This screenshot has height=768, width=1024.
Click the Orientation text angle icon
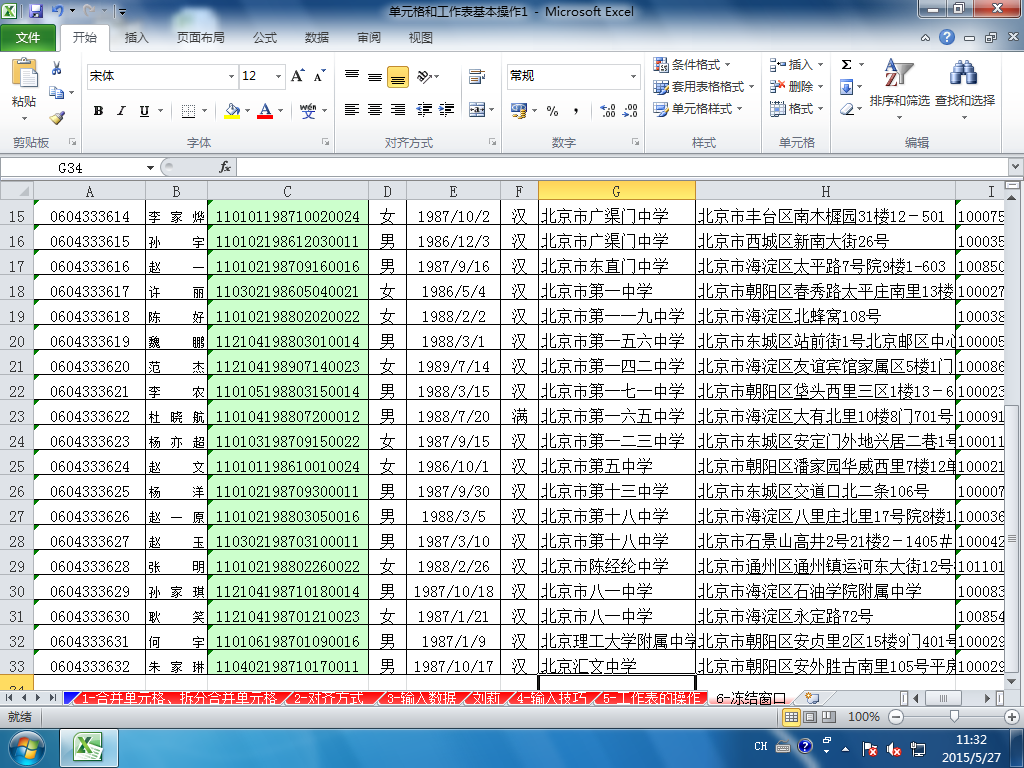coord(424,76)
